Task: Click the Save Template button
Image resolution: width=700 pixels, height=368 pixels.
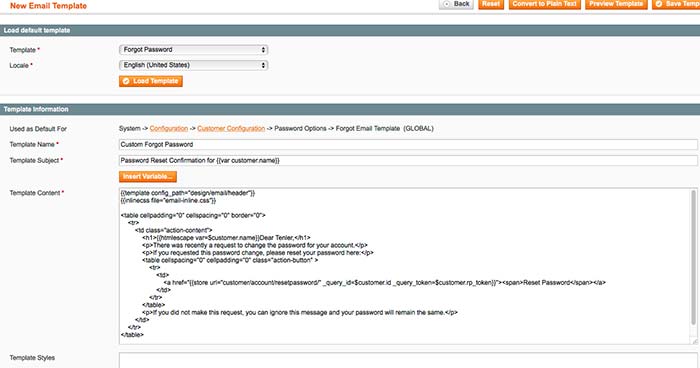Action: 676,4
